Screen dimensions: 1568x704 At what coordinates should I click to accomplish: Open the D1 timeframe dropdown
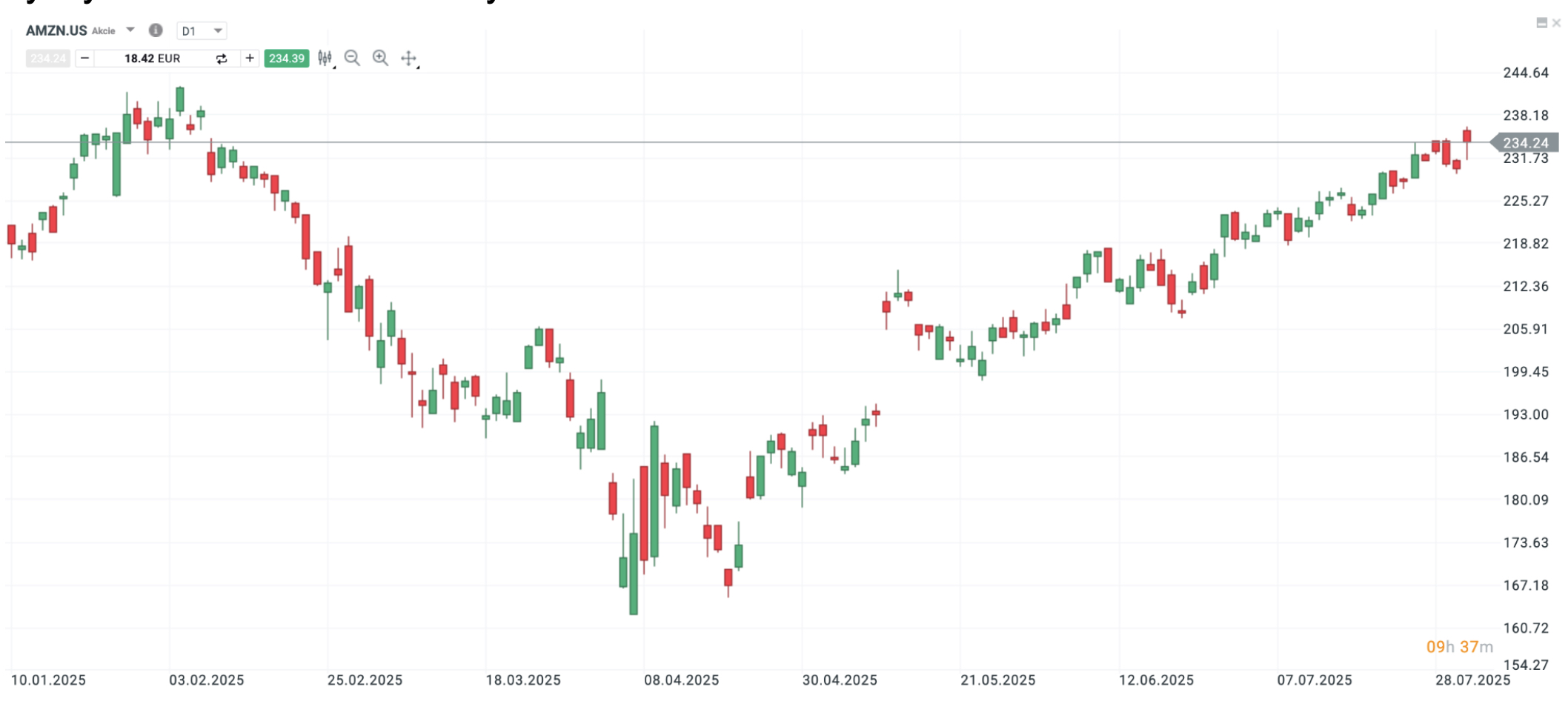pos(202,31)
